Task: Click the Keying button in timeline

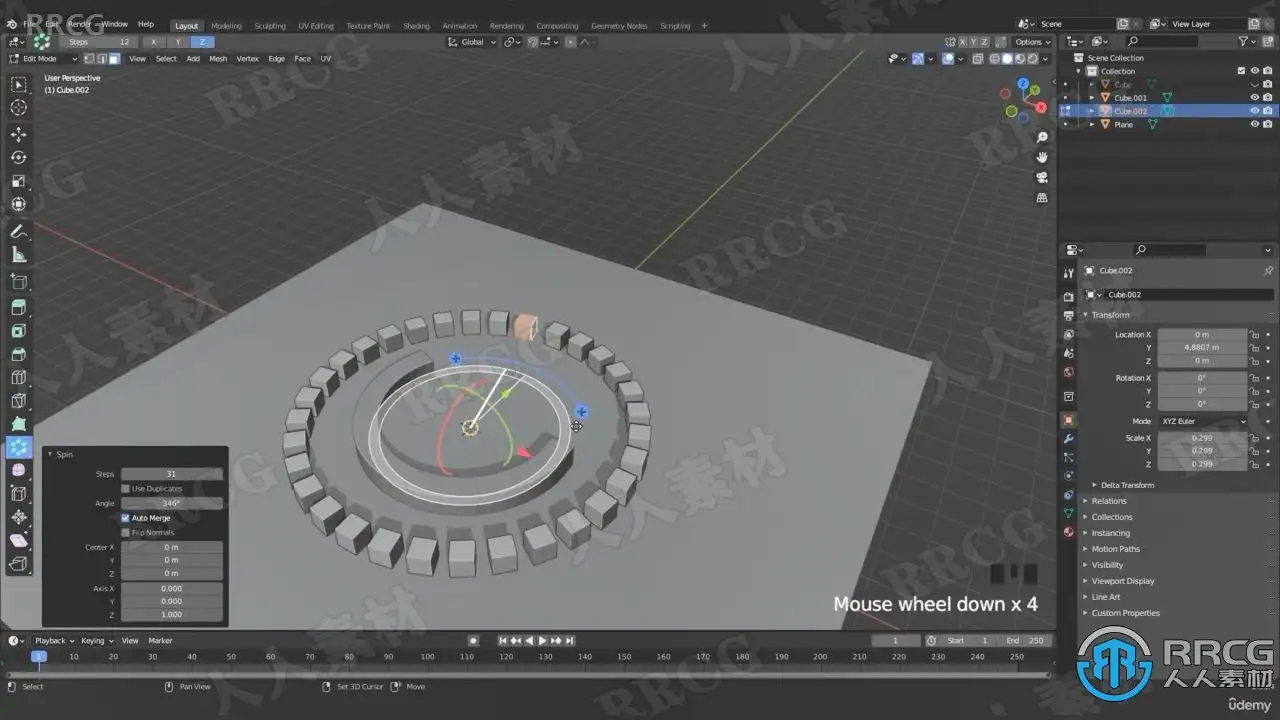Action: [96, 640]
